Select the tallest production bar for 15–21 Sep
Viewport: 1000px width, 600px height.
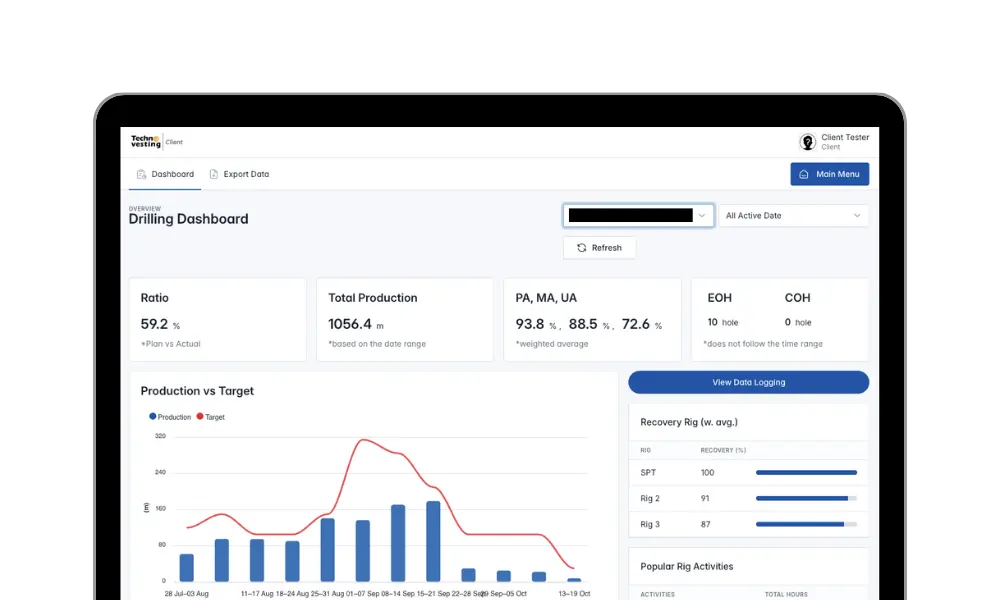click(433, 541)
